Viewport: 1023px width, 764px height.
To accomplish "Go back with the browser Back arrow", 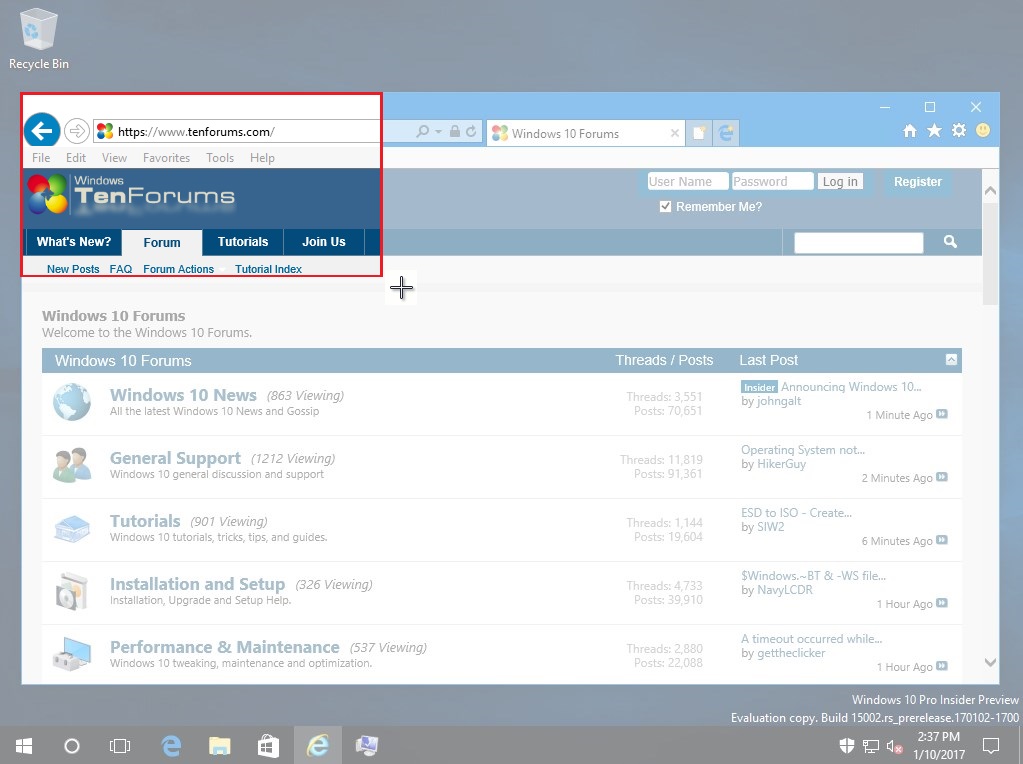I will (42, 131).
